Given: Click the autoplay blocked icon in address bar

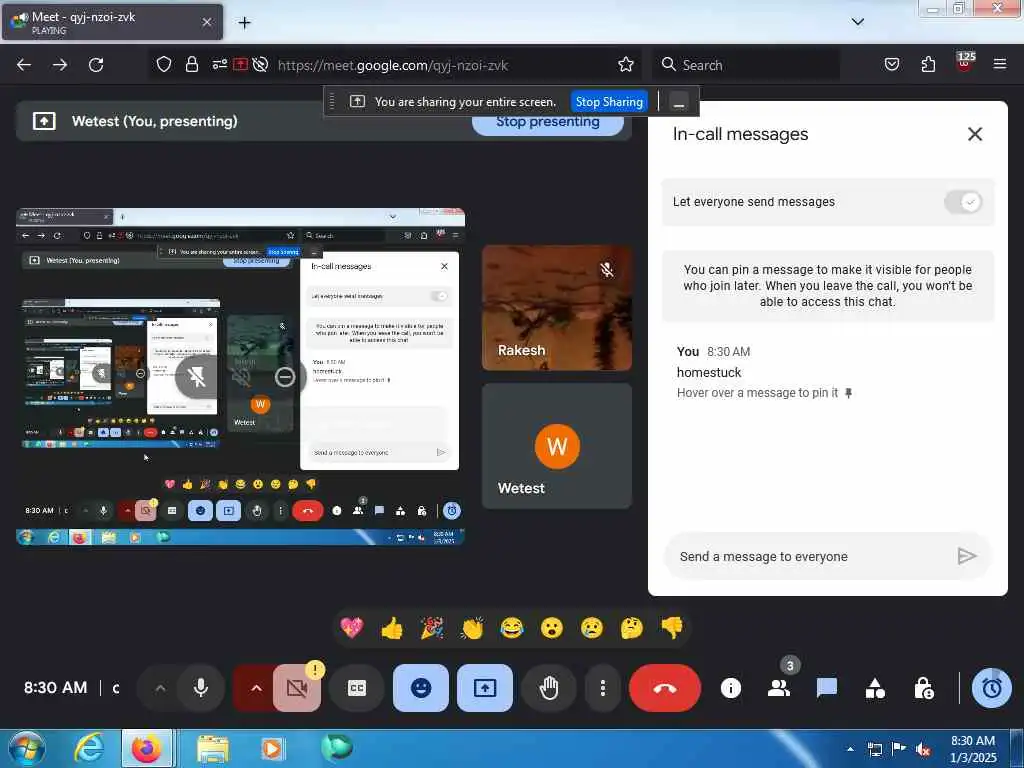Looking at the screenshot, I should [260, 65].
